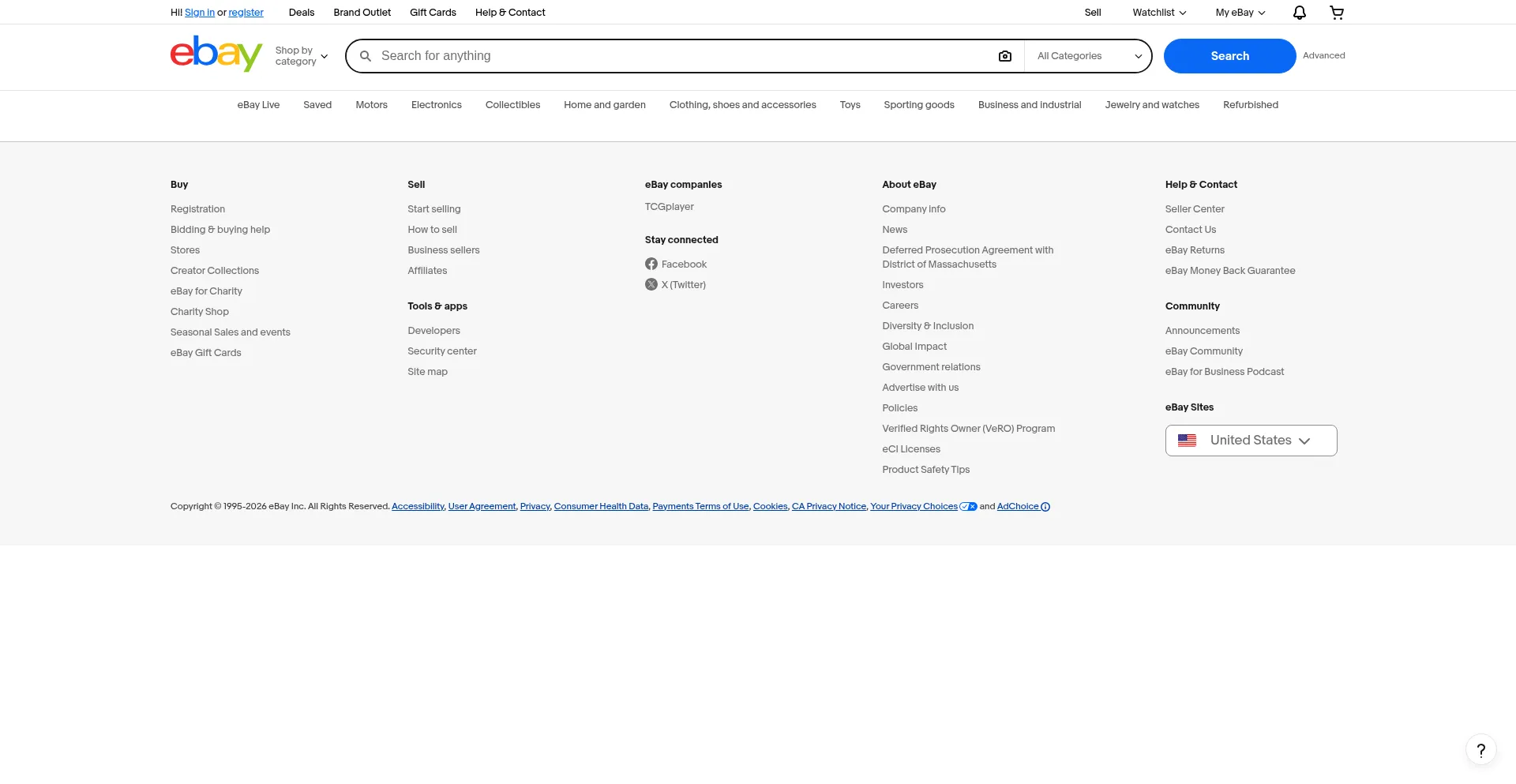Open Site map link

point(427,372)
